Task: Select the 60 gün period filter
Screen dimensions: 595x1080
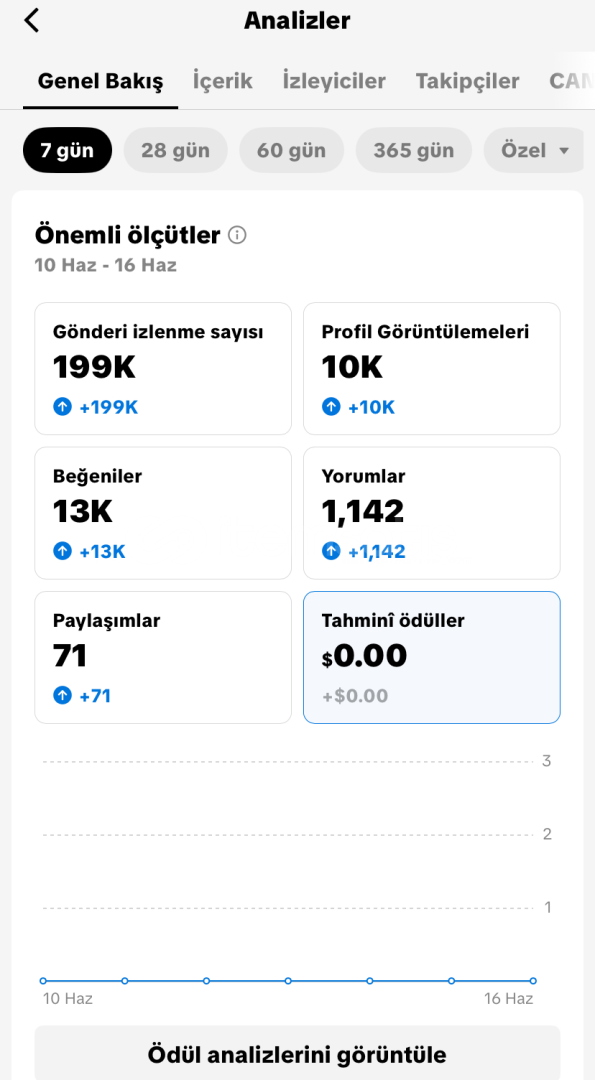Action: point(291,150)
